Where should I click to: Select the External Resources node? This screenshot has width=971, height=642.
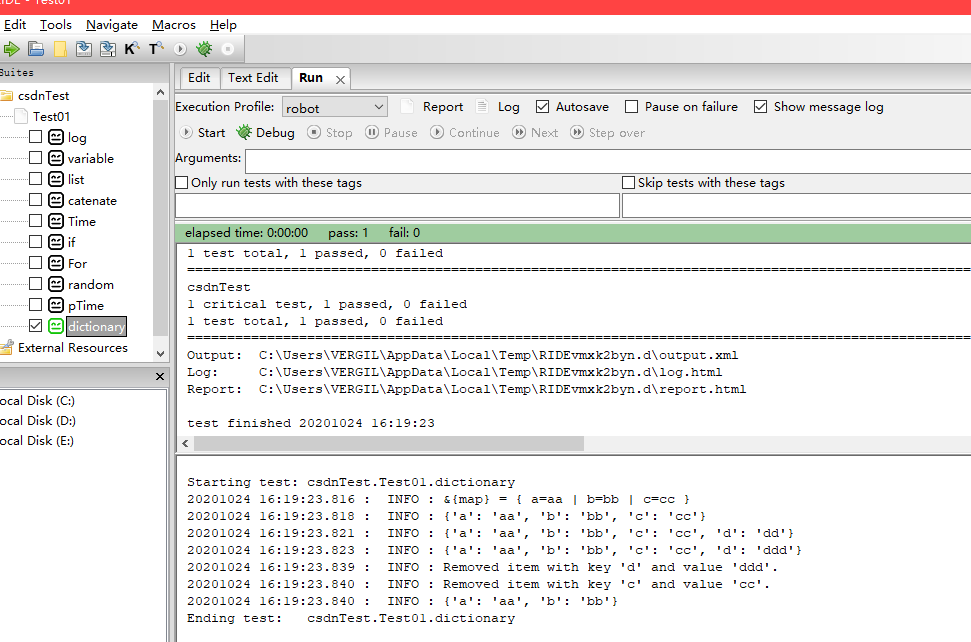click(72, 347)
